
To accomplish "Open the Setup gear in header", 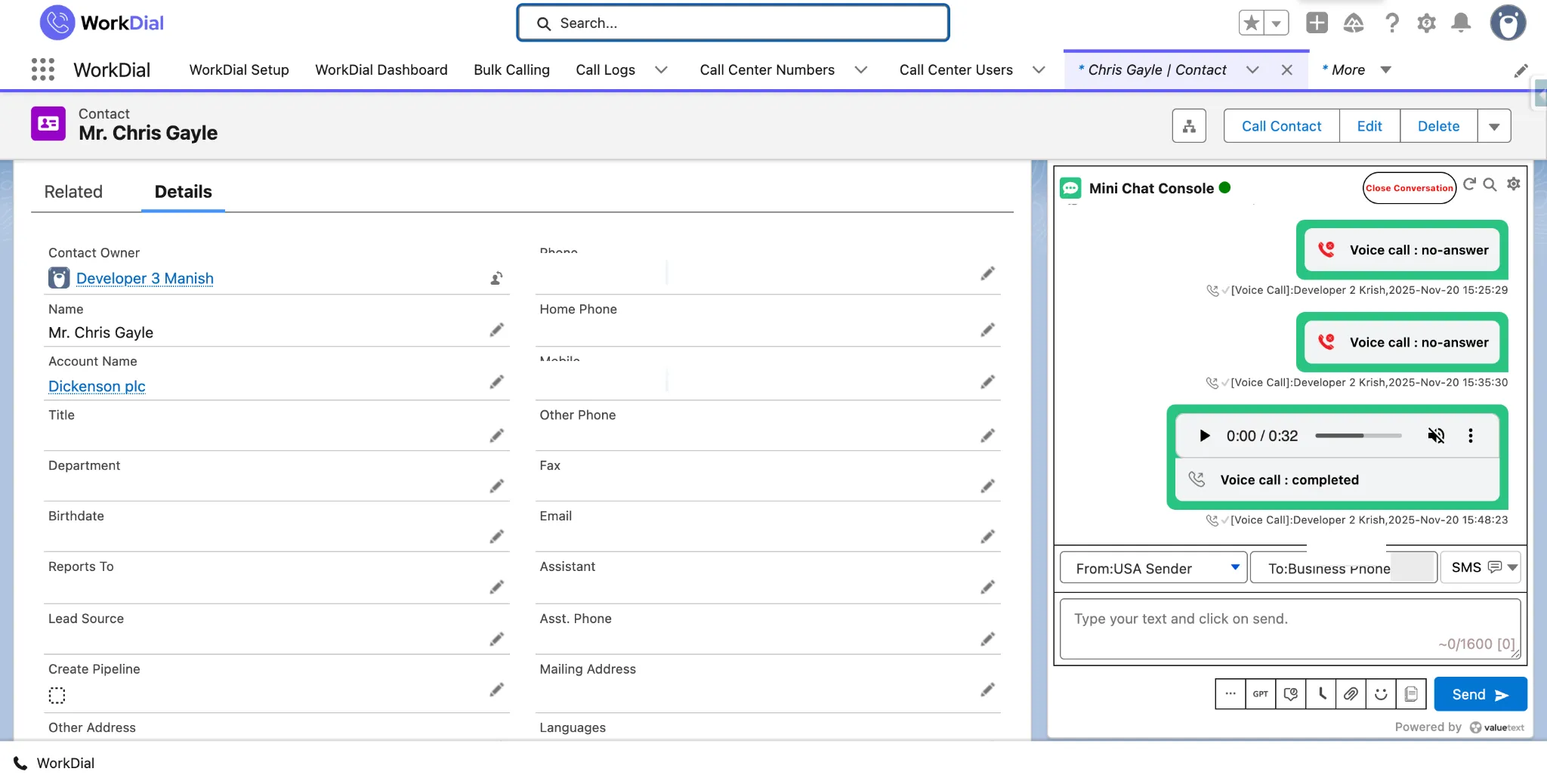I will (1426, 23).
